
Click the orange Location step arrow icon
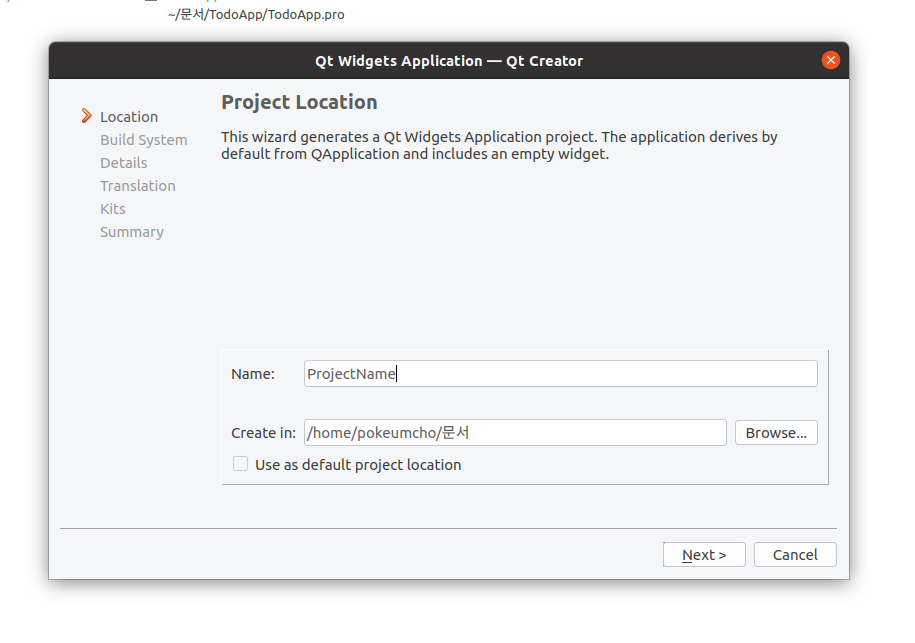(86, 116)
